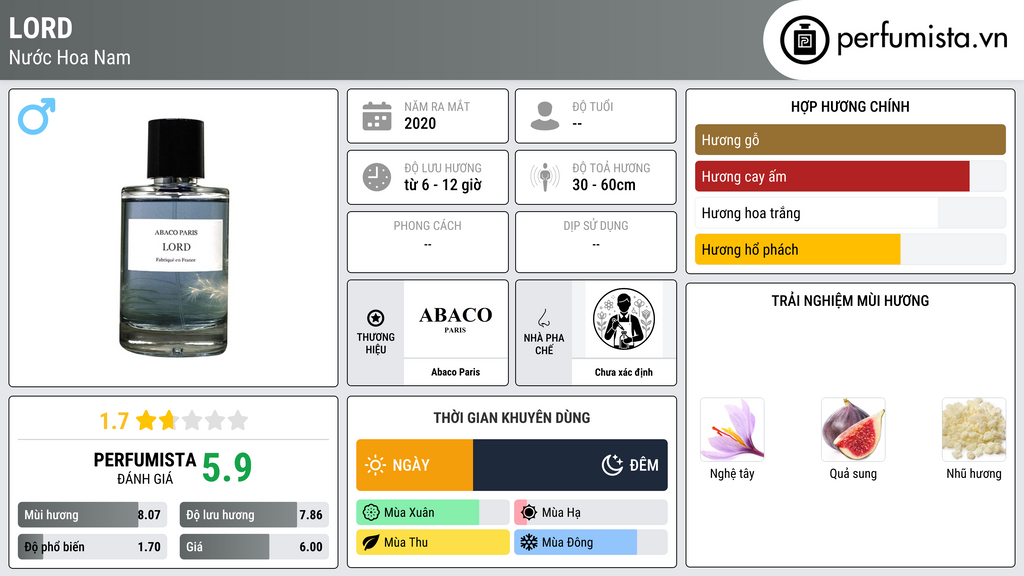1024x576 pixels.
Task: Click the last grey rating star
Action: [x=238, y=420]
